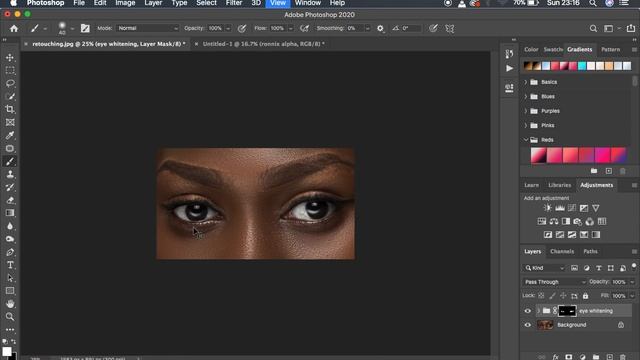Open the brush preset picker arrow

(x=72, y=29)
